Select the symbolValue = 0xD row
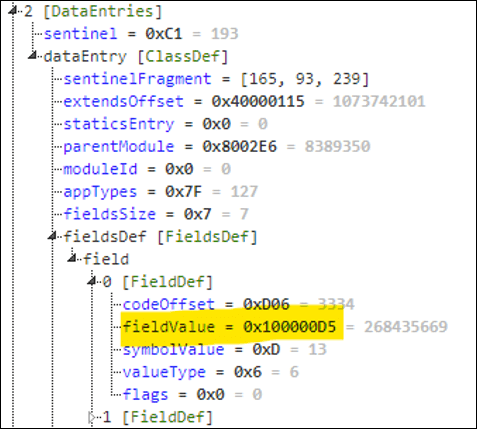The image size is (477, 429). pyautogui.click(x=225, y=349)
